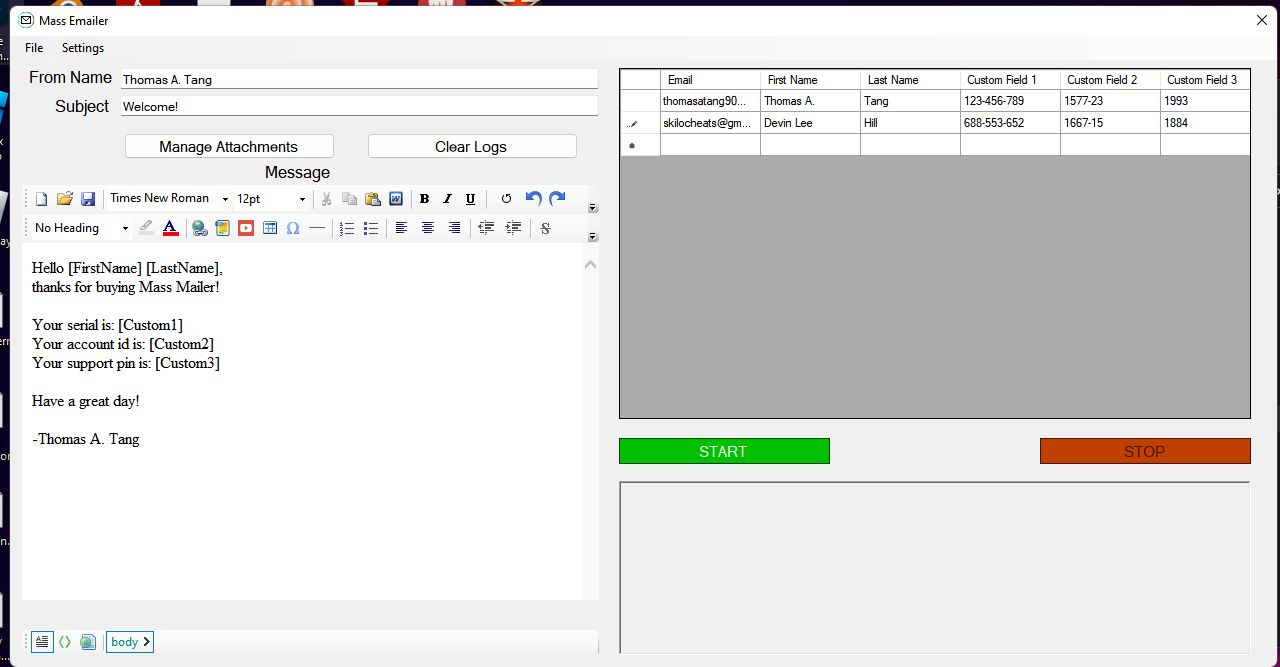The image size is (1280, 667).
Task: Click the 123-456-789 cell
Action: point(1010,101)
